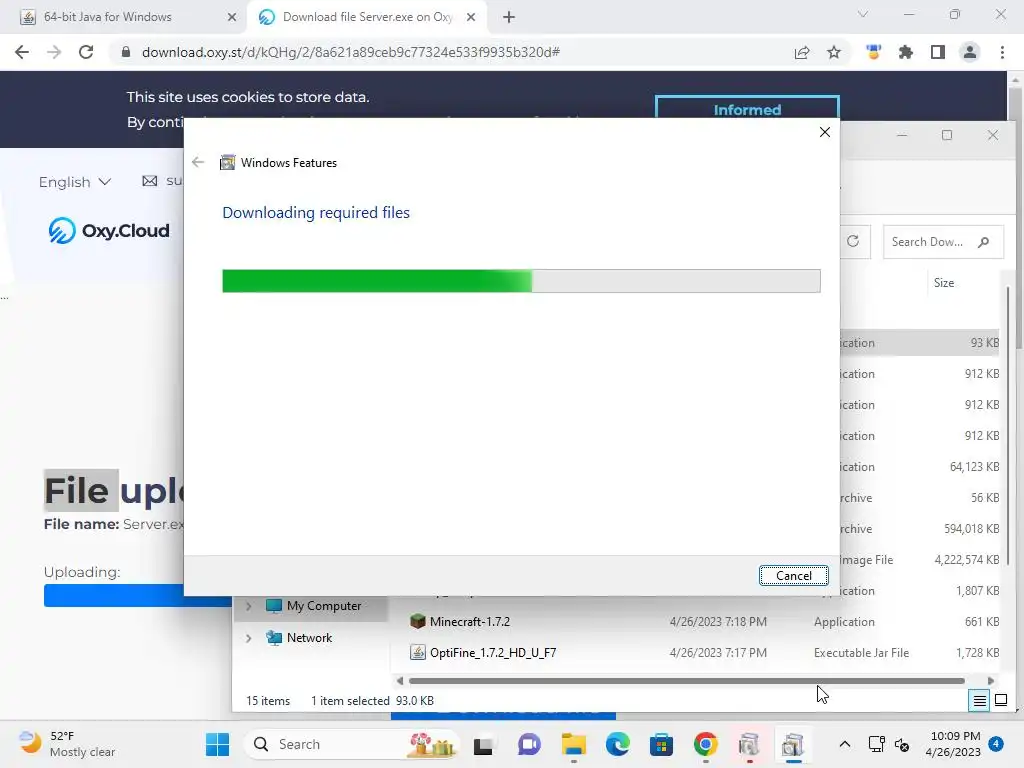Open the weather widget 52°F
1024x768 pixels.
point(67,744)
